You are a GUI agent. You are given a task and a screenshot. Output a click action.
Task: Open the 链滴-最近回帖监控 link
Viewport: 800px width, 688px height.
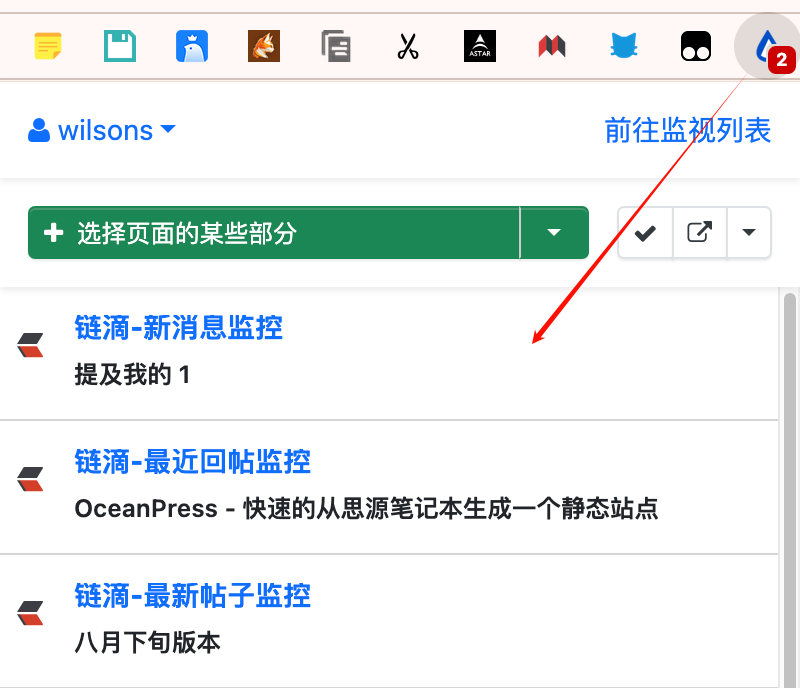click(192, 462)
